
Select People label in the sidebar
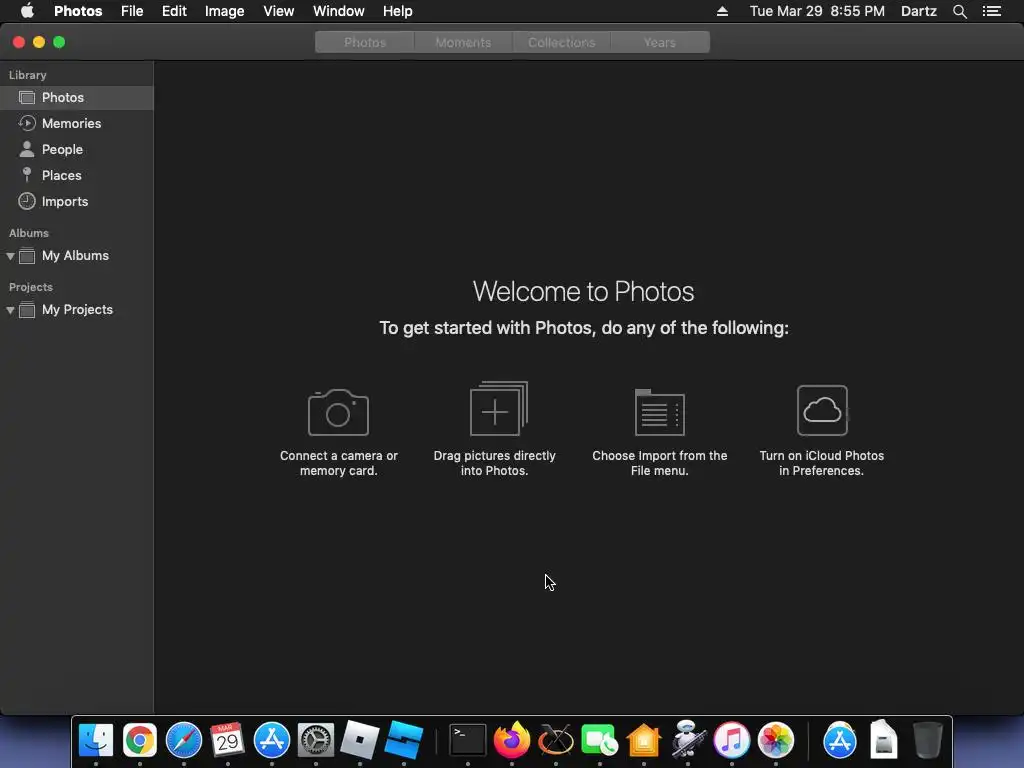coord(62,150)
